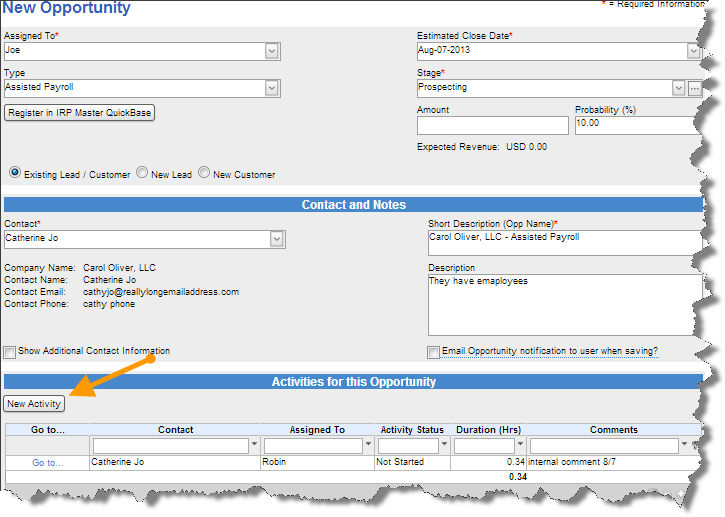
Task: Click the Amount input field
Action: [492, 125]
